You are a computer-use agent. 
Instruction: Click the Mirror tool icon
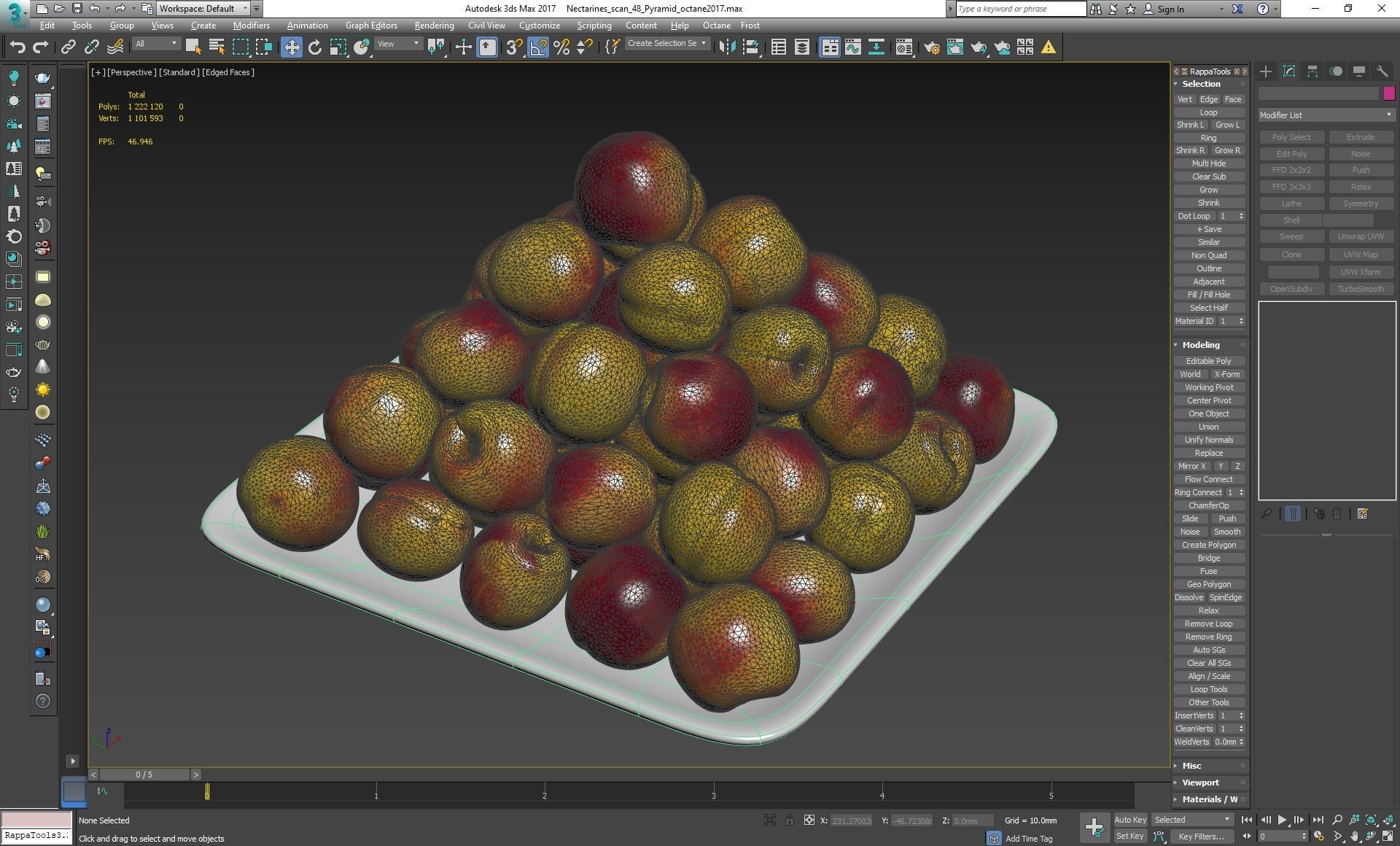point(727,47)
